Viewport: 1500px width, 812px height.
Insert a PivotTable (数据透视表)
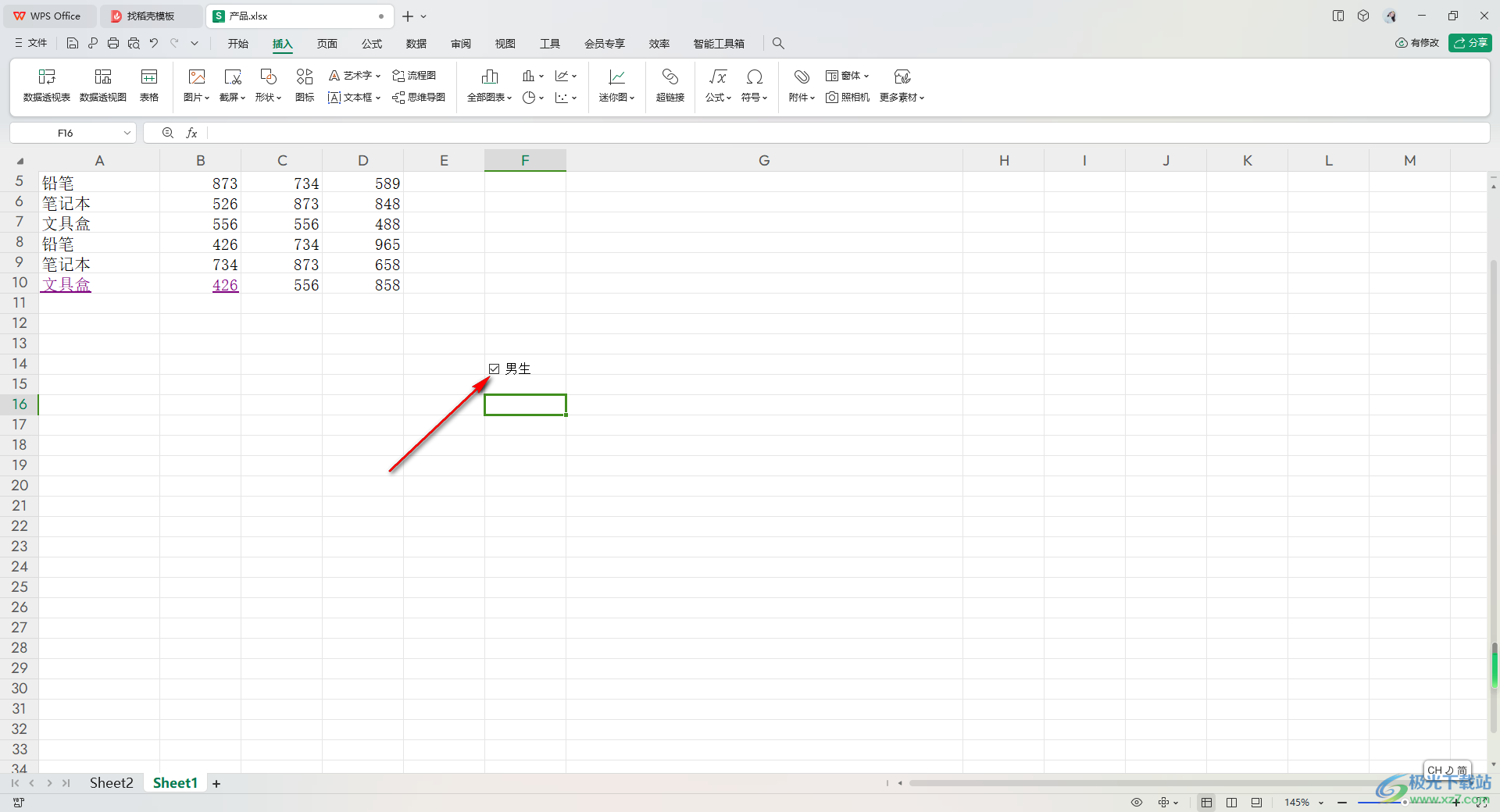coord(47,85)
